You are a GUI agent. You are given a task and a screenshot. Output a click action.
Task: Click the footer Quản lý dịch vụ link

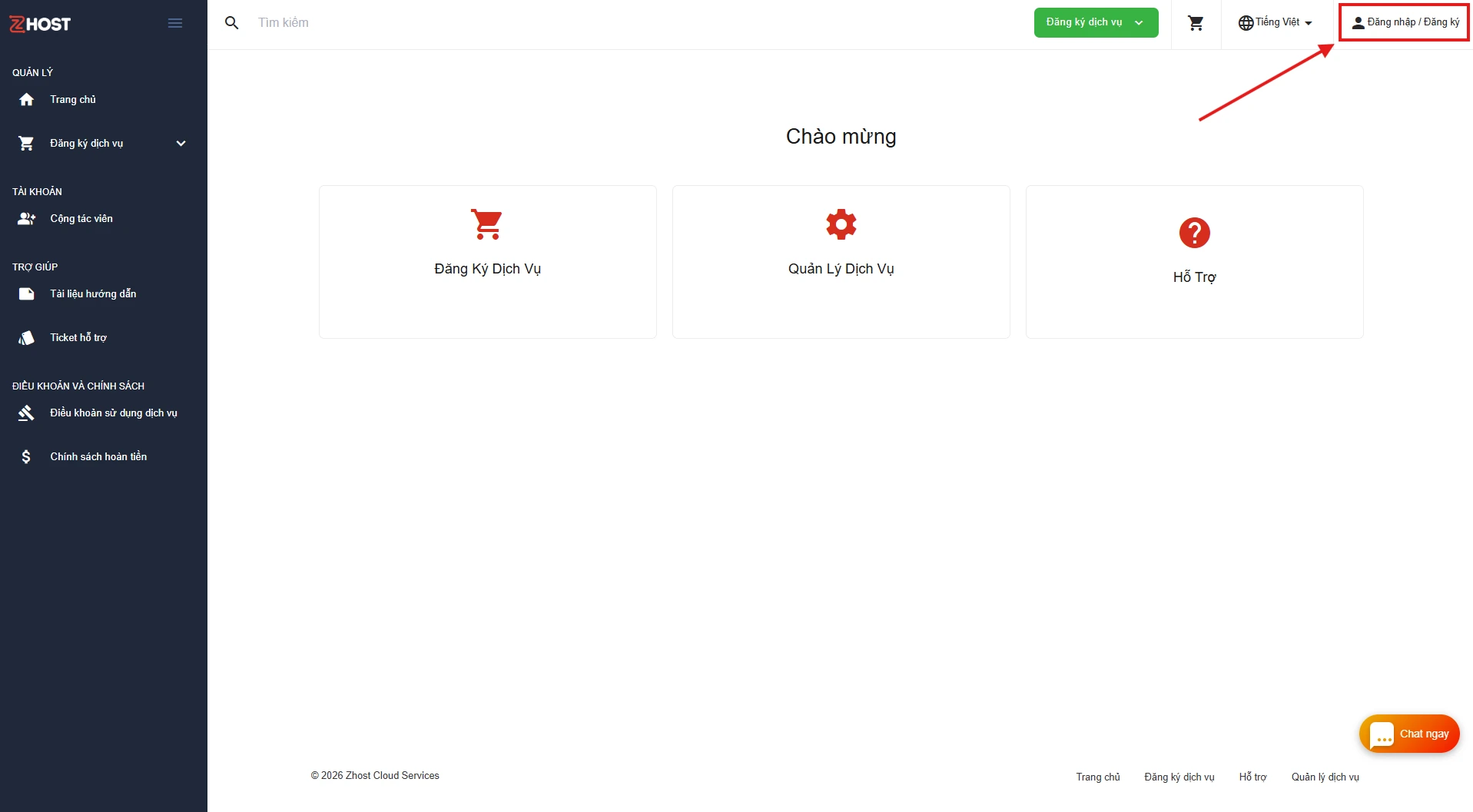tap(1325, 777)
